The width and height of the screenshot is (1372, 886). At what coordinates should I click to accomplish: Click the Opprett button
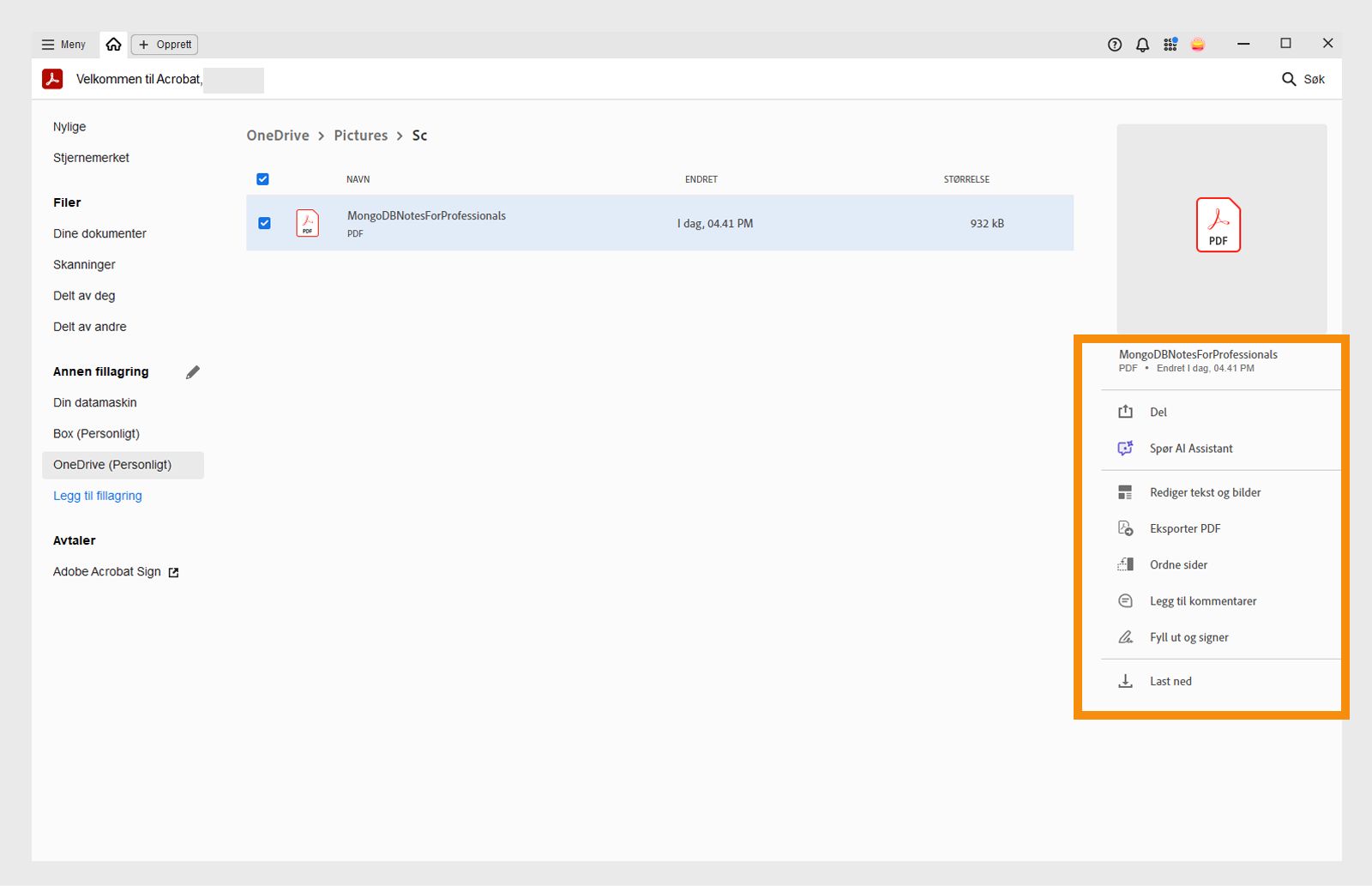pyautogui.click(x=164, y=44)
